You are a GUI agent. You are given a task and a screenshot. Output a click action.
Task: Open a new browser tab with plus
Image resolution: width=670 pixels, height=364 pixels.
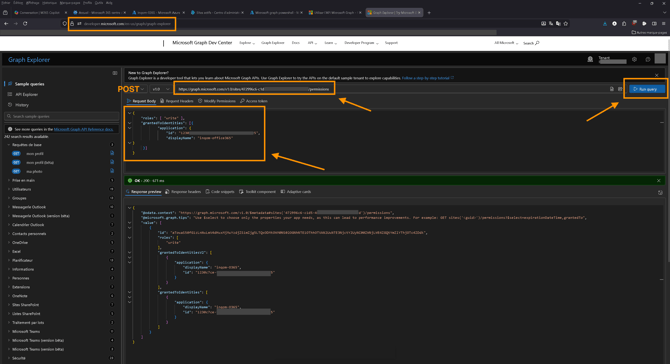coord(429,12)
